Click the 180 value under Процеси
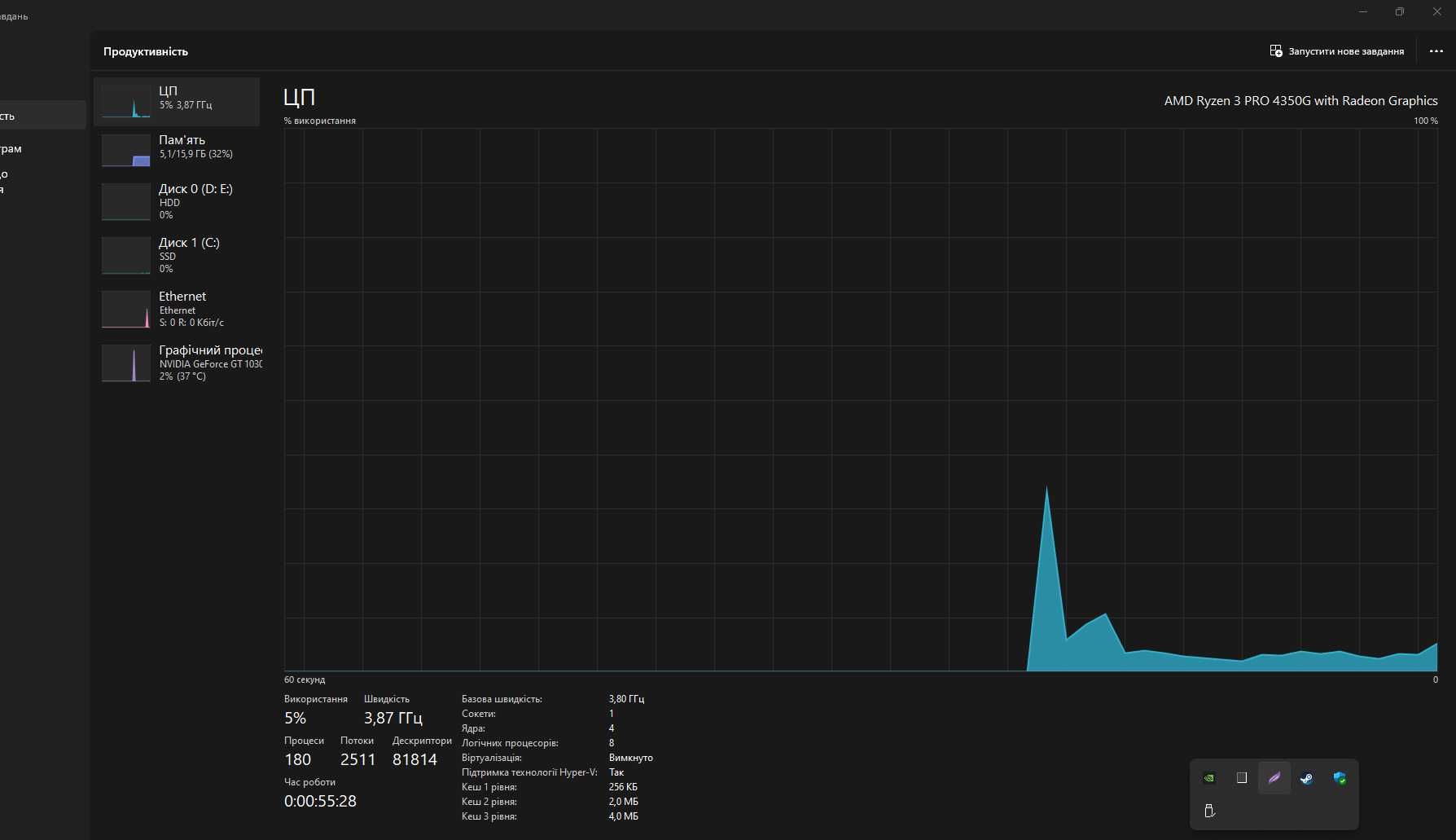The height and width of the screenshot is (840, 1456). click(297, 759)
